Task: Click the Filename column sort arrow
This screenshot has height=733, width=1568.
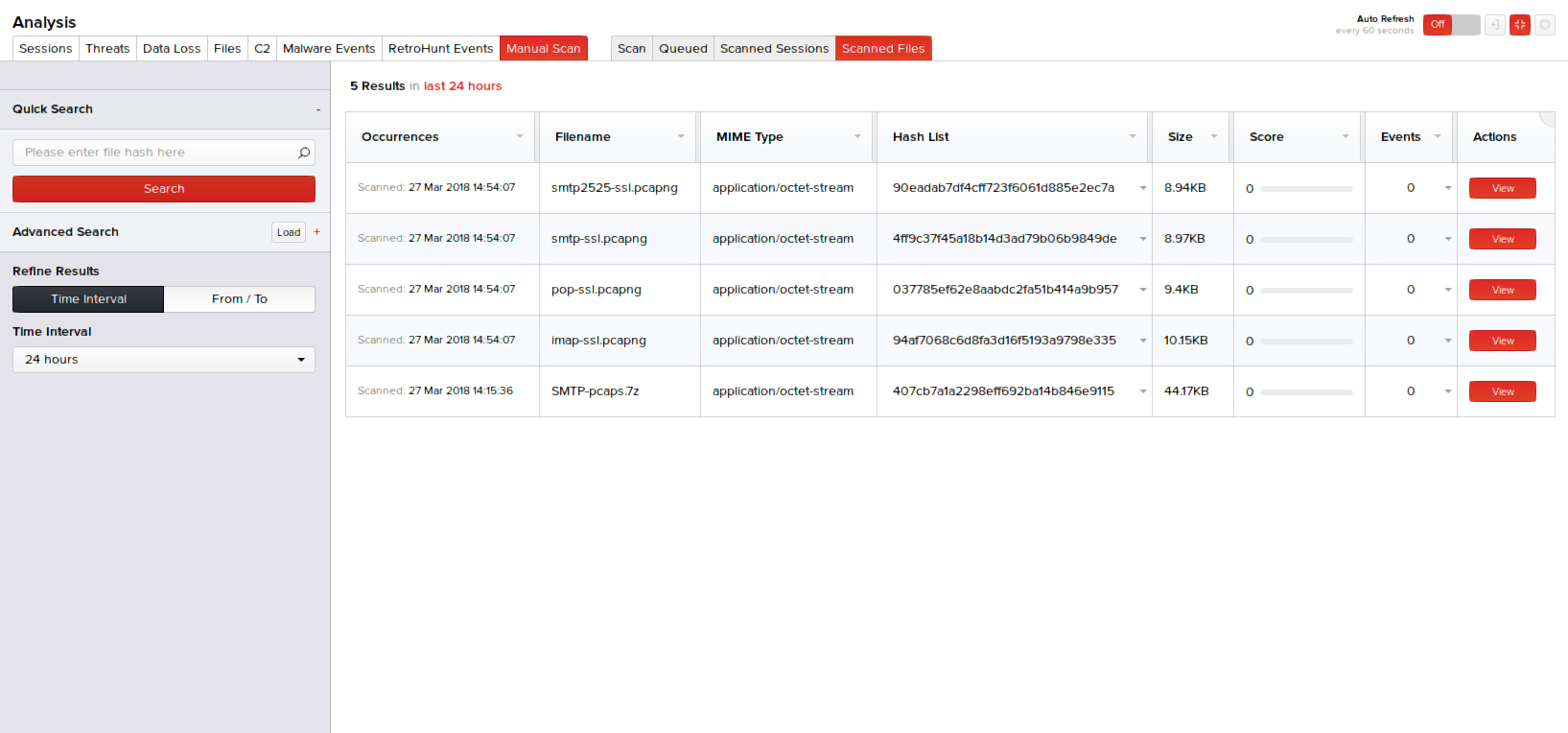Action: point(681,136)
